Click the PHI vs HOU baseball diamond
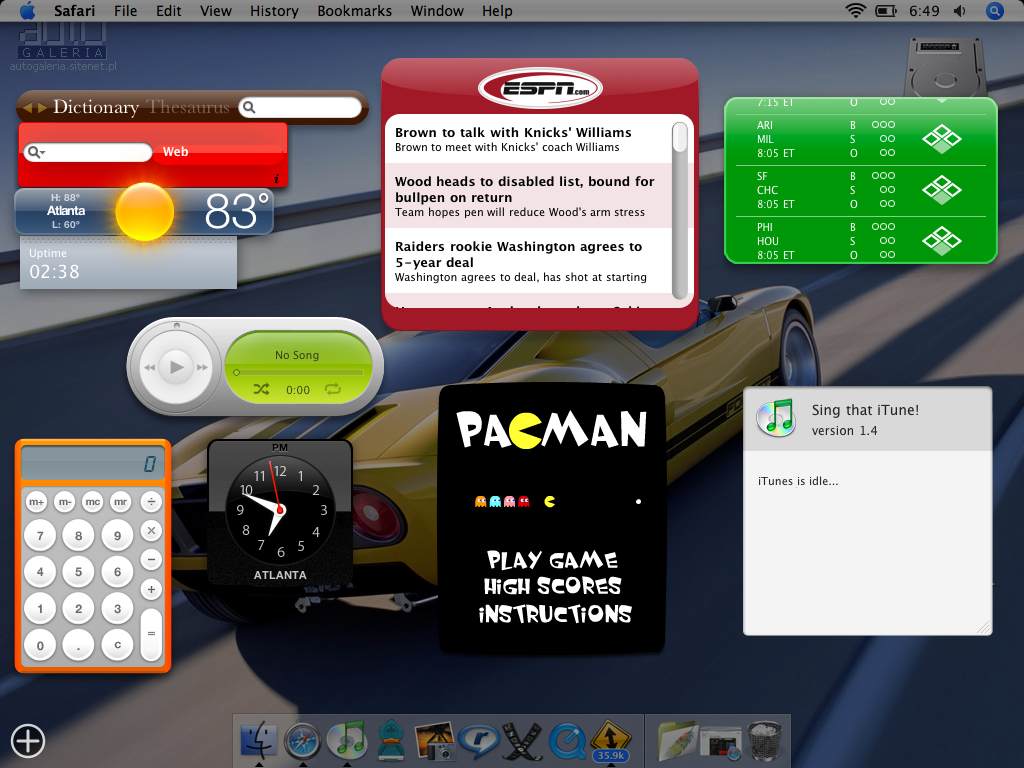 click(941, 240)
